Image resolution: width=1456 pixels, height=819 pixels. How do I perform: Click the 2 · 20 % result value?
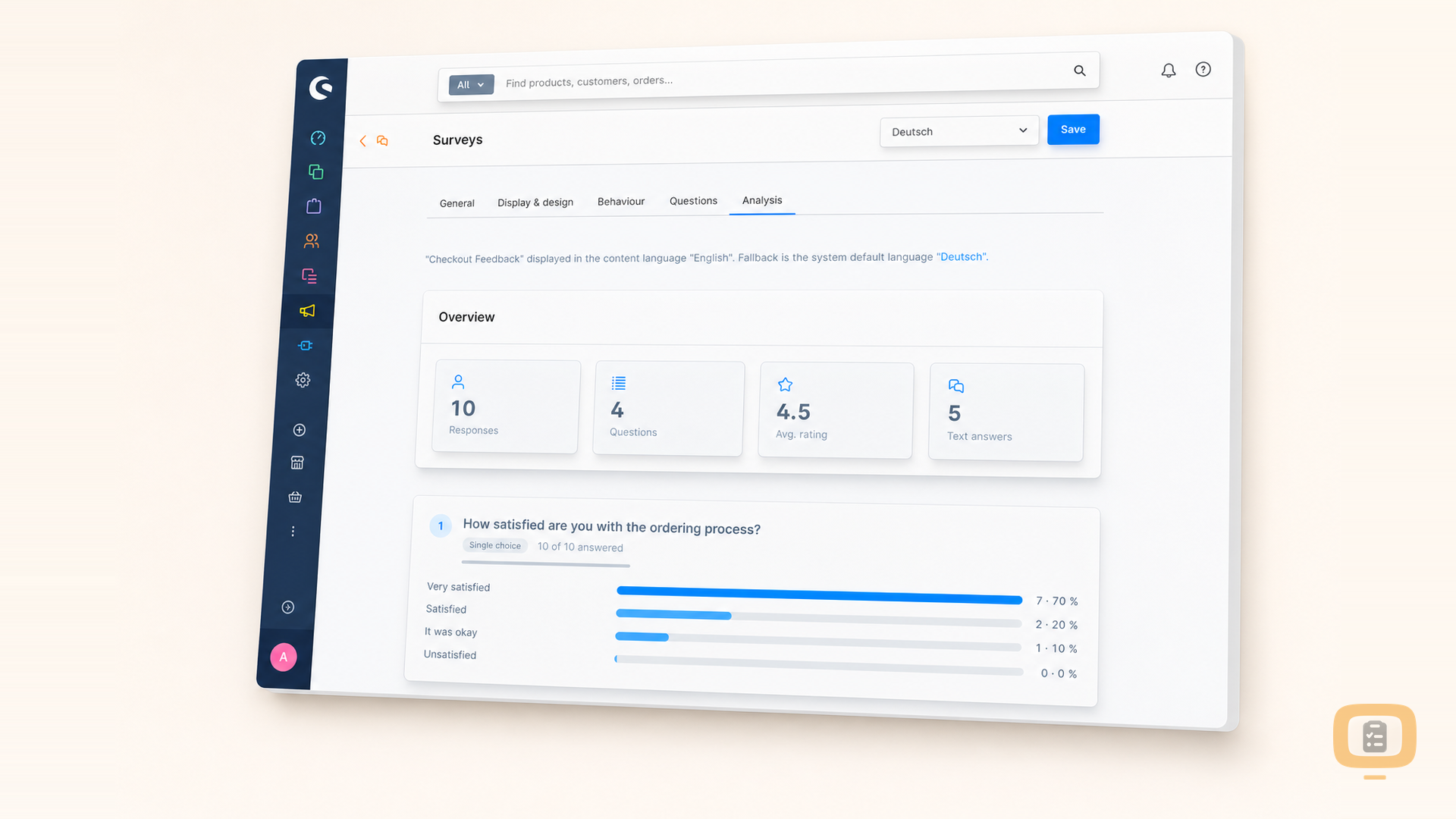click(1056, 625)
